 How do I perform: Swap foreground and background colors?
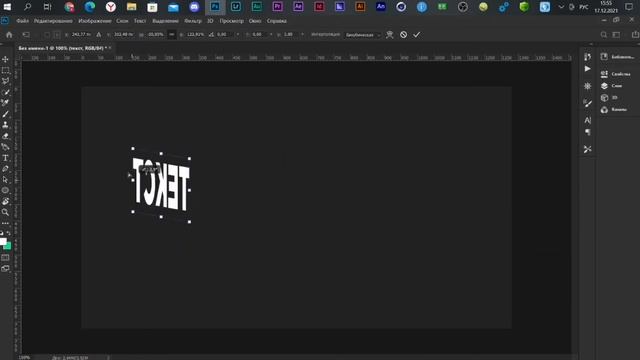(9, 233)
